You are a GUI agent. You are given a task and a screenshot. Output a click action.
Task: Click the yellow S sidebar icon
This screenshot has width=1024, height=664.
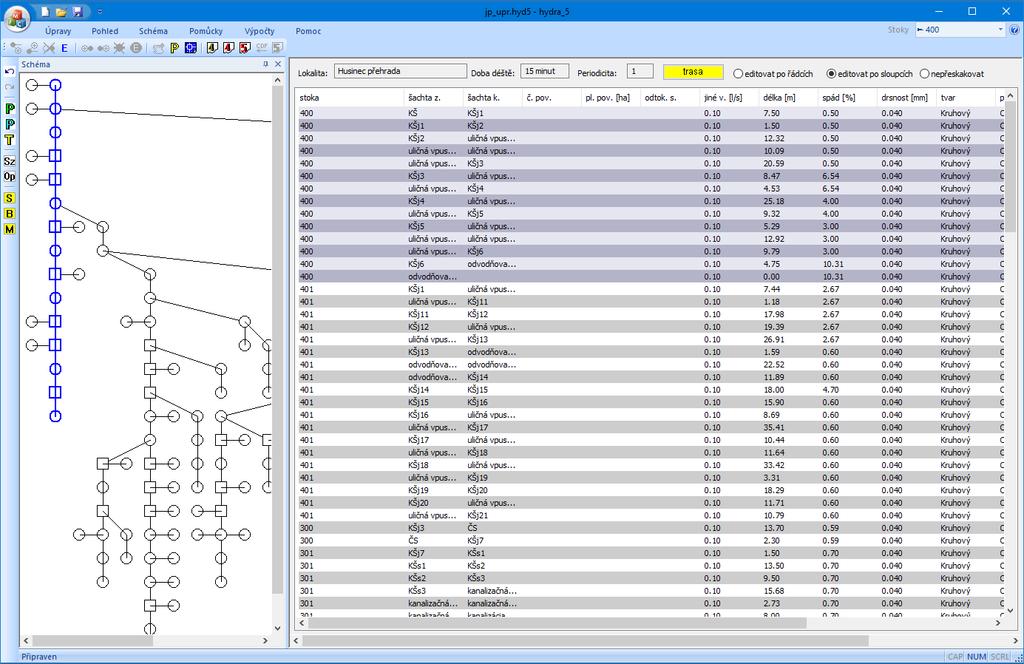pos(9,198)
